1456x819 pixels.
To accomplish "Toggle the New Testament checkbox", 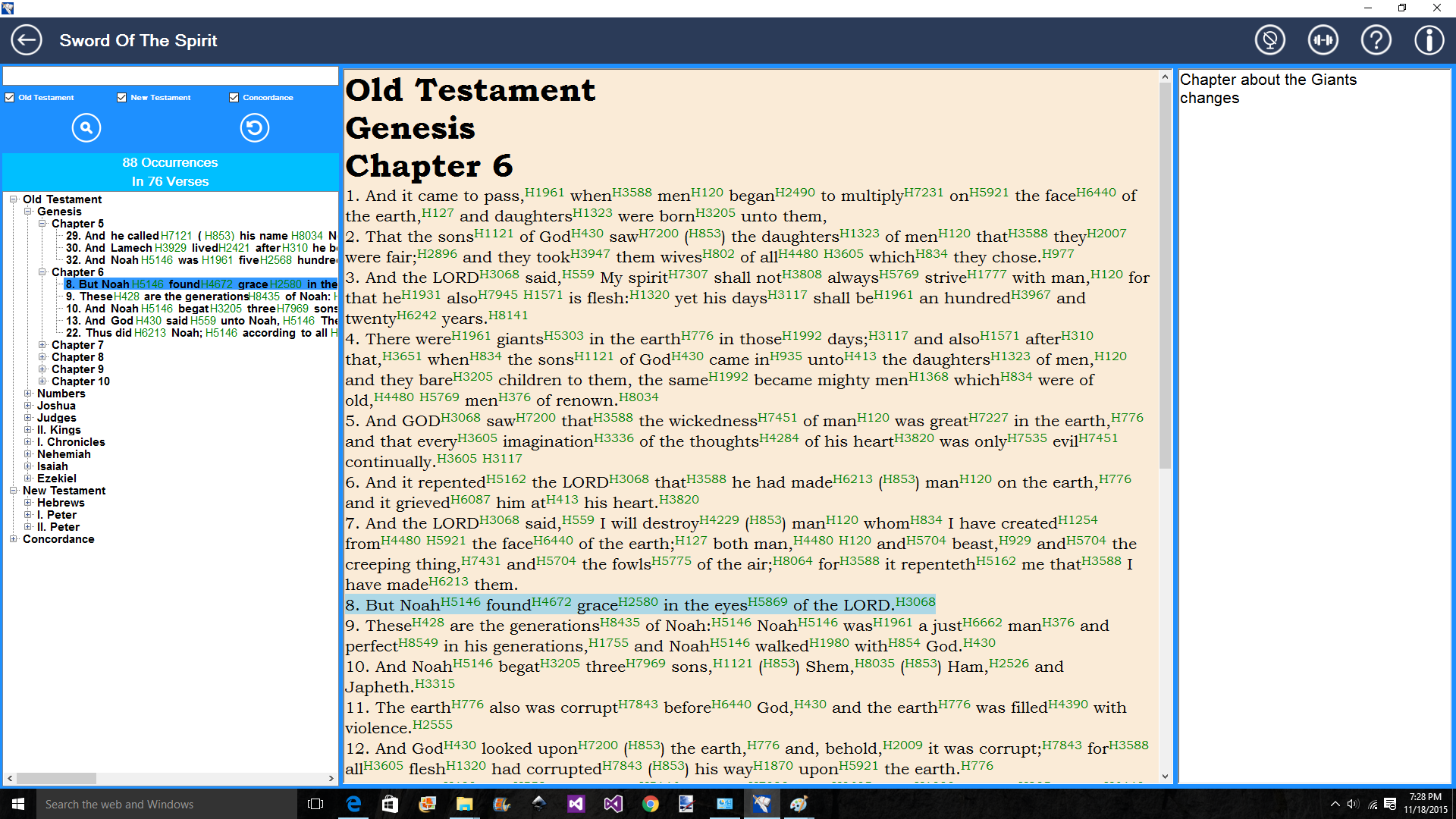I will 121,98.
